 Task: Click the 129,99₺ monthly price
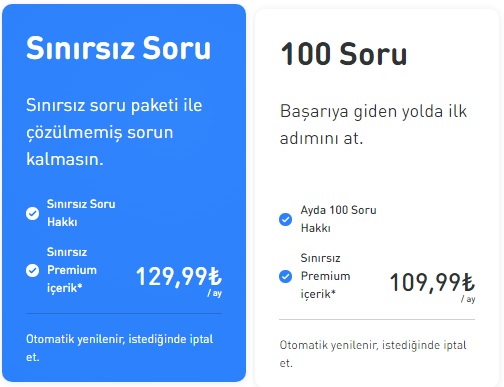(x=179, y=277)
